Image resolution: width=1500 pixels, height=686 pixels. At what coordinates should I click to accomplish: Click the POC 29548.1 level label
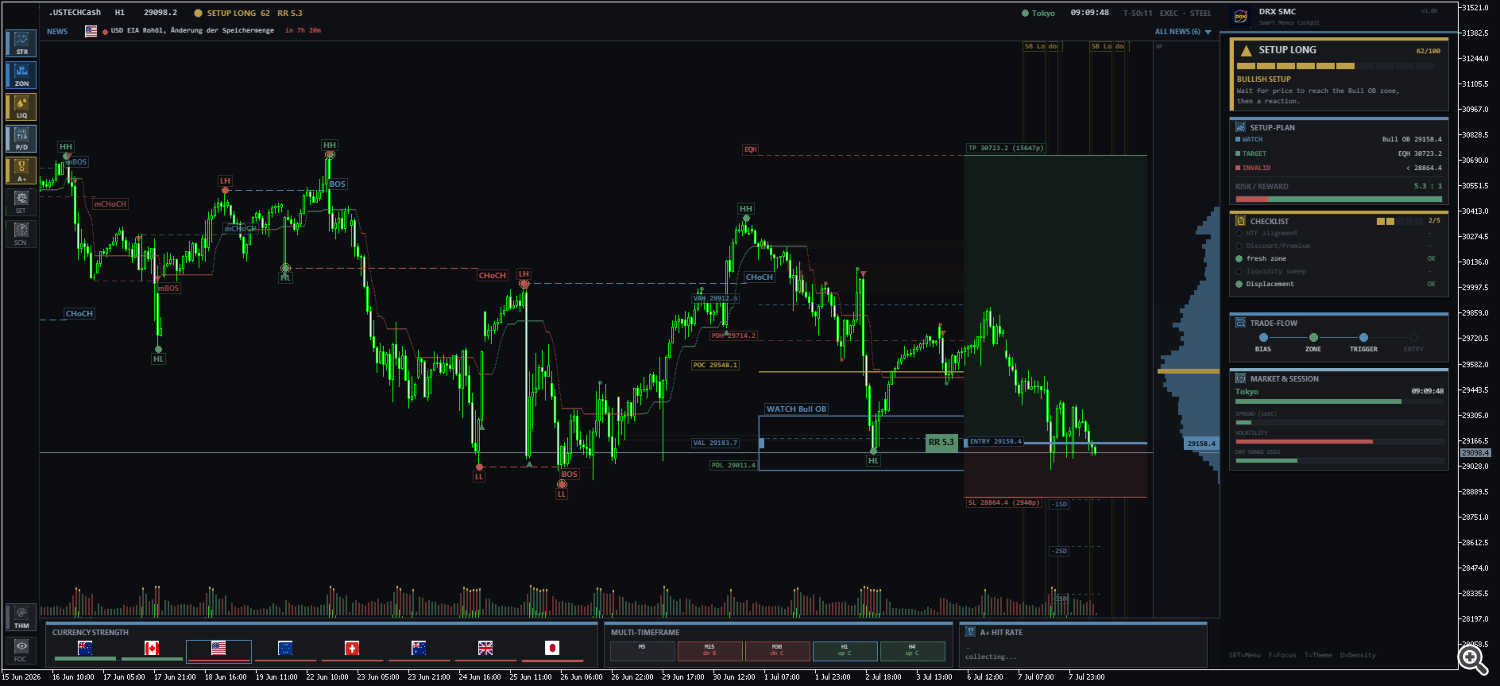(x=715, y=365)
